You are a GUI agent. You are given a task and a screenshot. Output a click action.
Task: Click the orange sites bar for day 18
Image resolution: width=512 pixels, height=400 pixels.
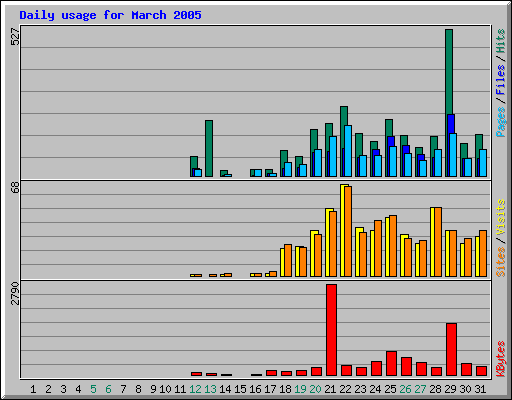[x=288, y=260]
